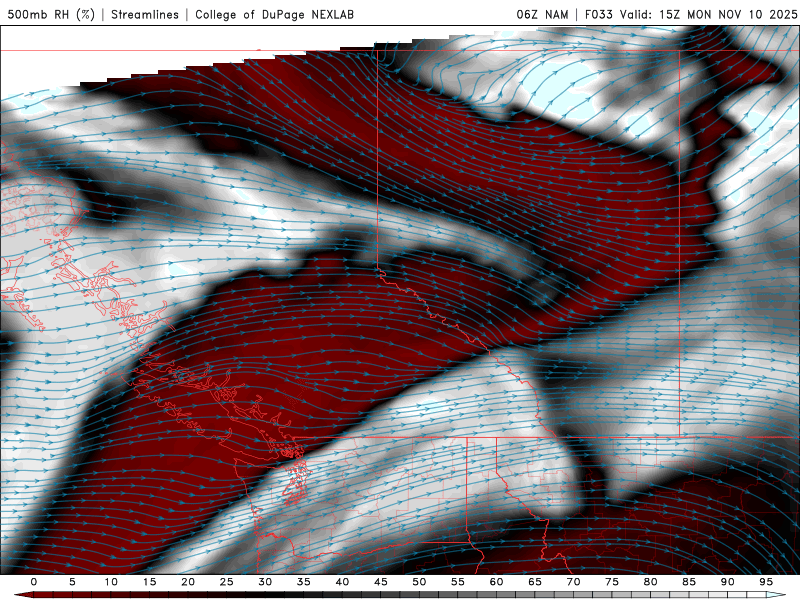Click the colorbar label '55'
This screenshot has height=600, width=800.
[458, 582]
